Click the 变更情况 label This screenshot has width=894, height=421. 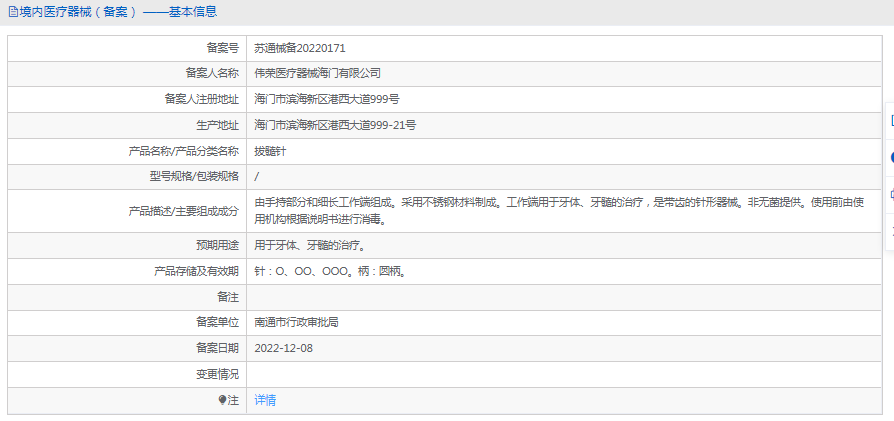(x=217, y=374)
